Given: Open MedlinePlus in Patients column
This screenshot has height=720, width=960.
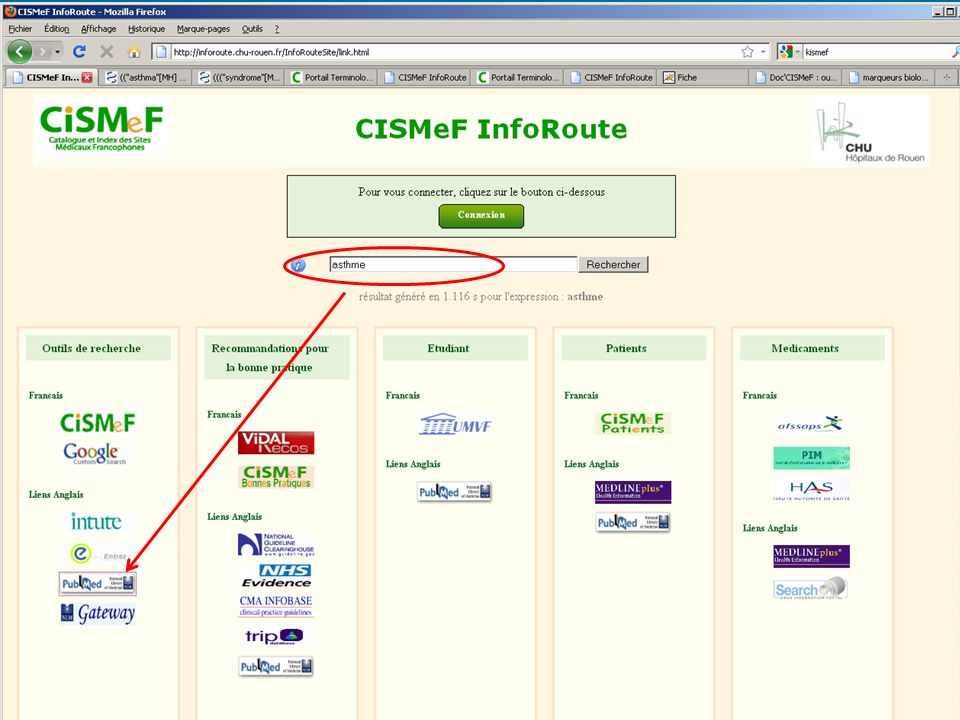Looking at the screenshot, I should 632,492.
